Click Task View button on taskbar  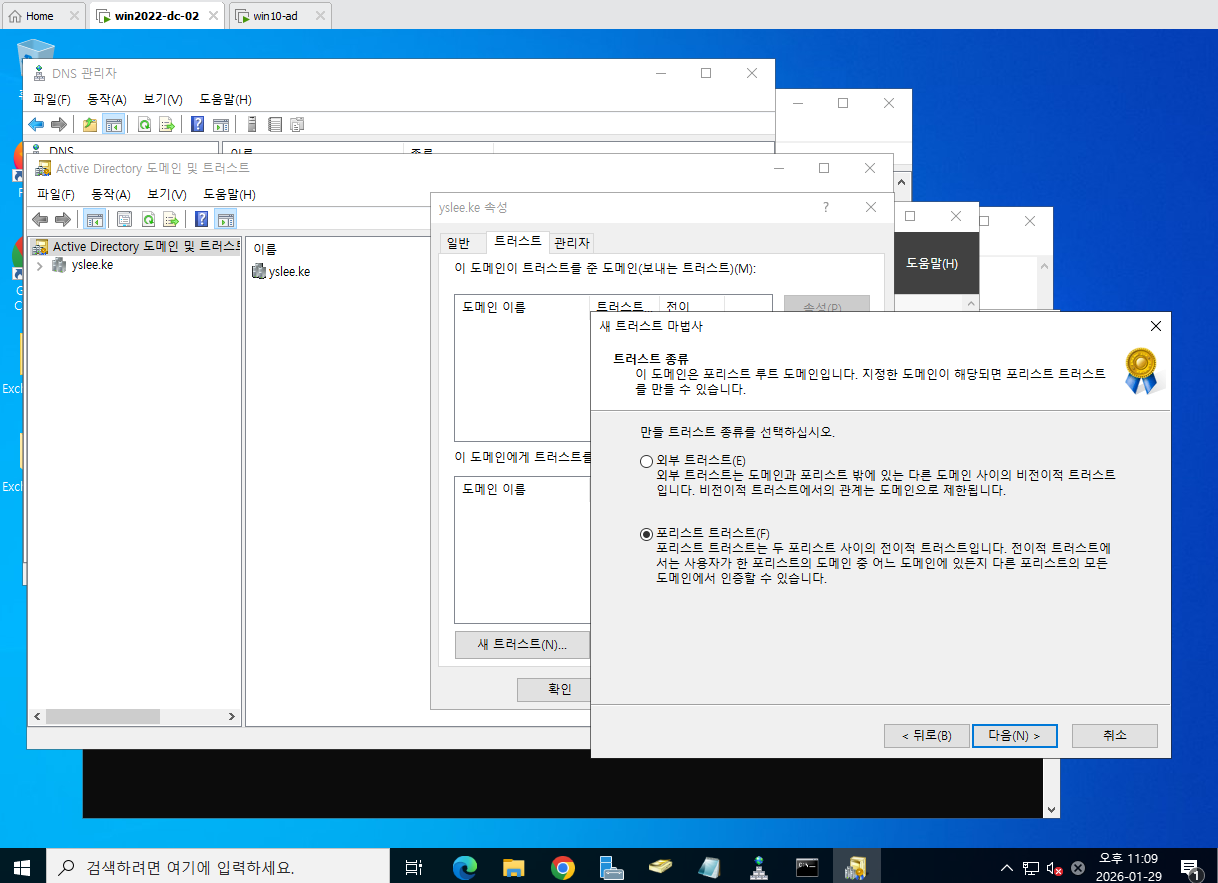tap(415, 867)
